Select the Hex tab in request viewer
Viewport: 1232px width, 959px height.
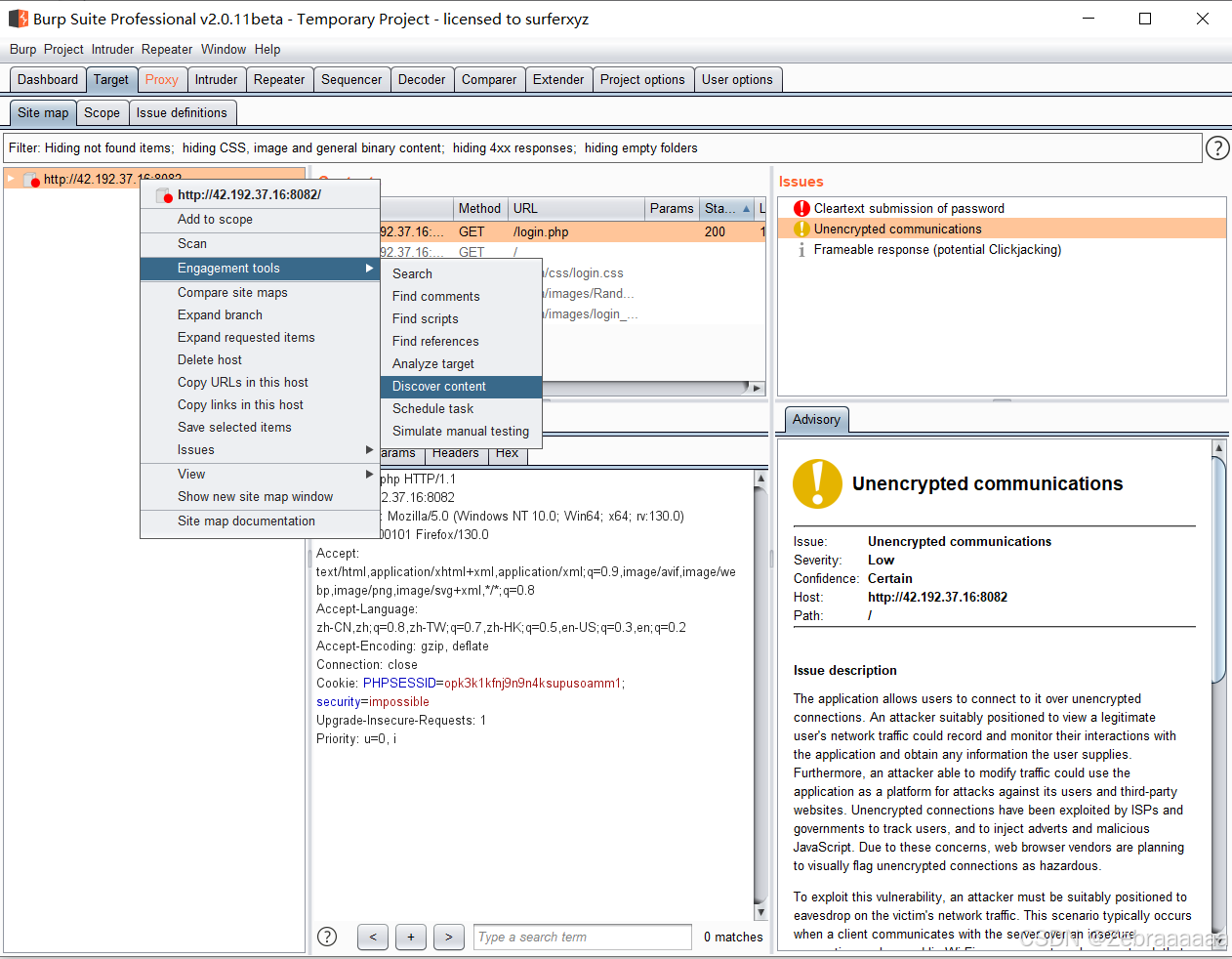point(507,453)
